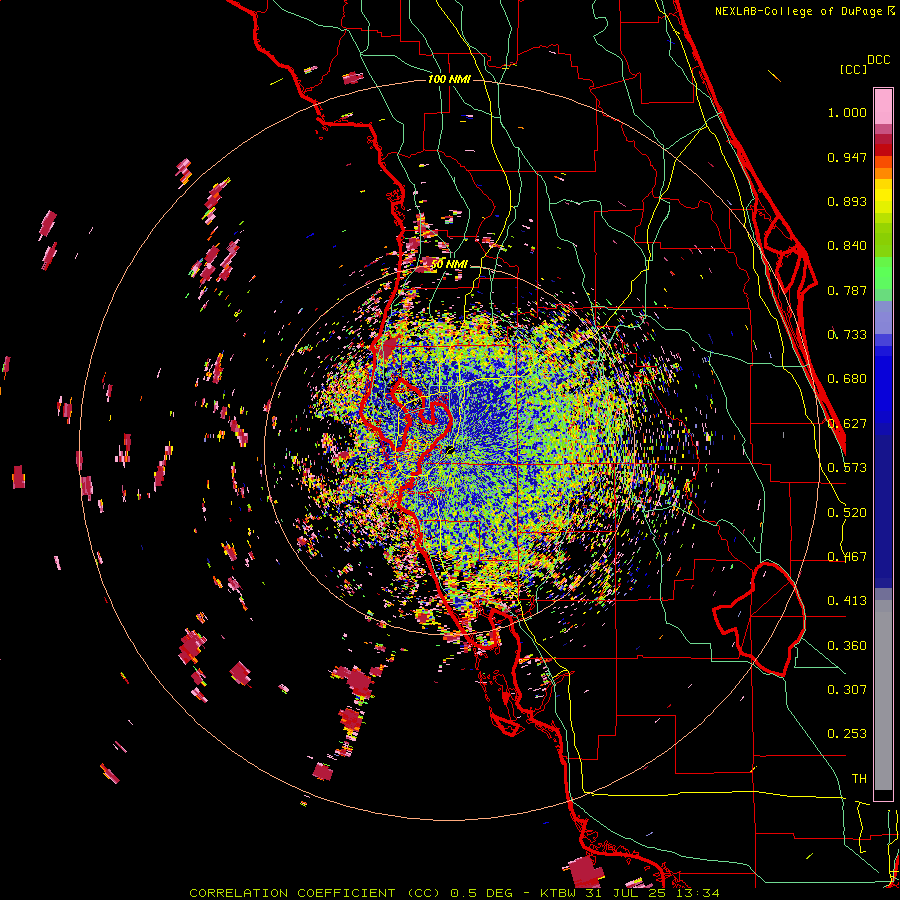Image resolution: width=900 pixels, height=900 pixels.
Task: Click the 0.840 color scale value
Action: coord(847,246)
